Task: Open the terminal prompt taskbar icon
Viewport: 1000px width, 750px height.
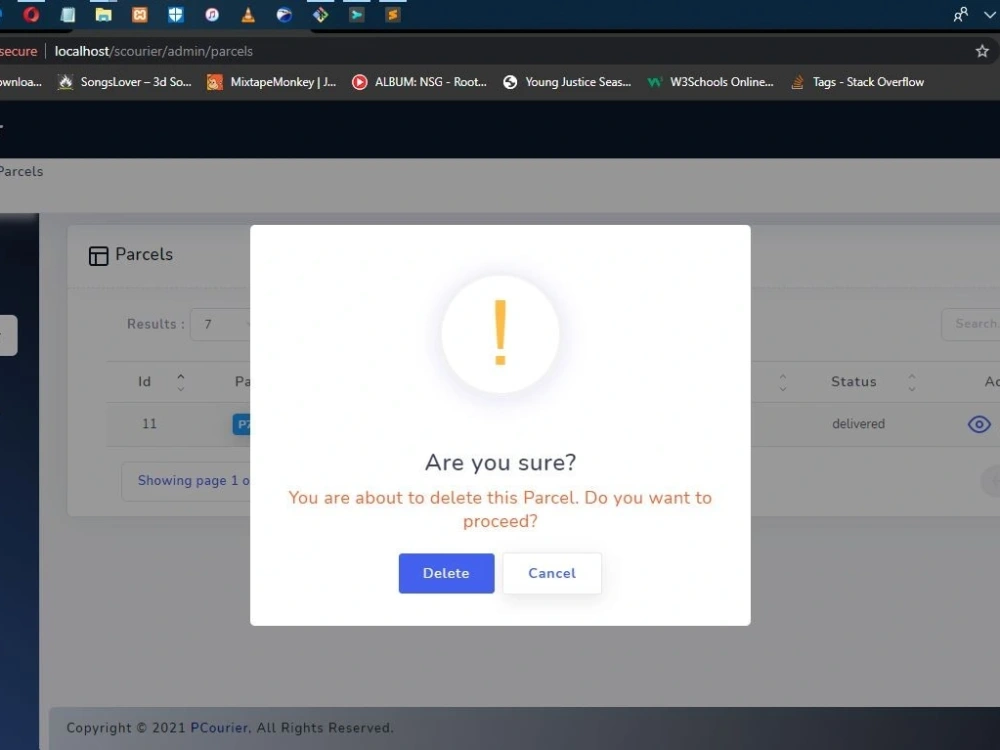Action: [357, 14]
